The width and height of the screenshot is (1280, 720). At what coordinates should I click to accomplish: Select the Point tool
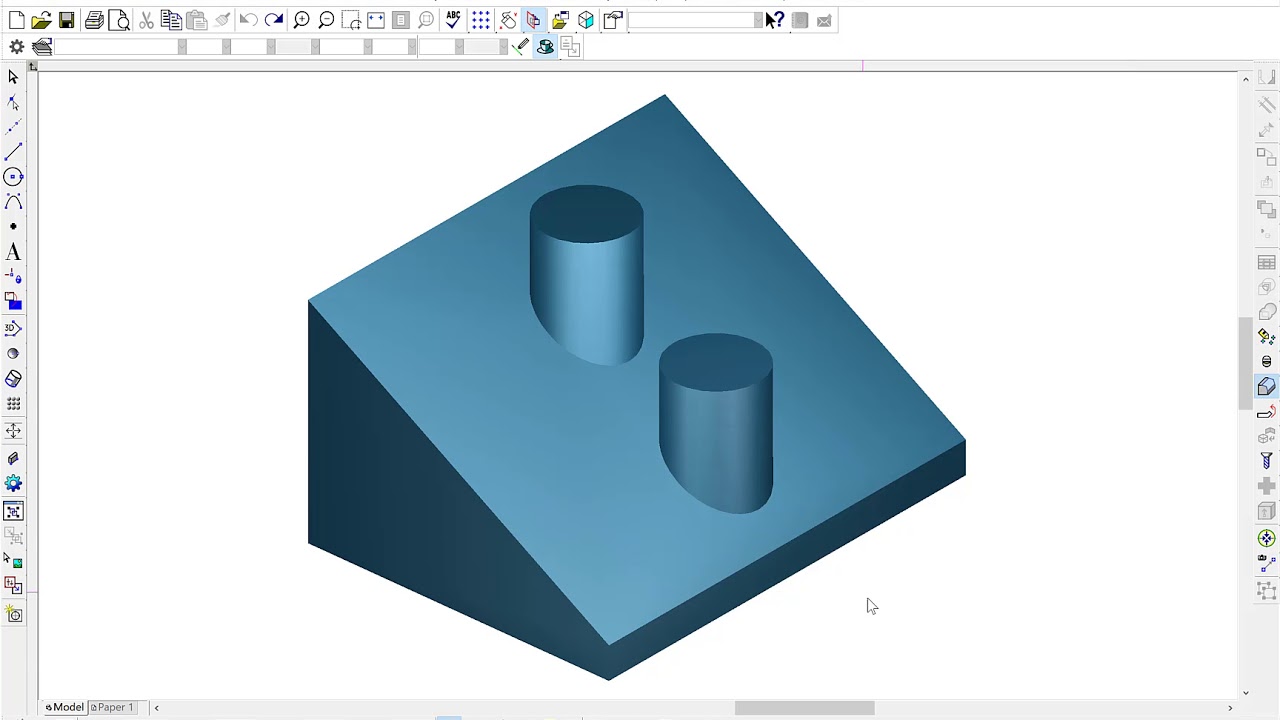tap(13, 227)
